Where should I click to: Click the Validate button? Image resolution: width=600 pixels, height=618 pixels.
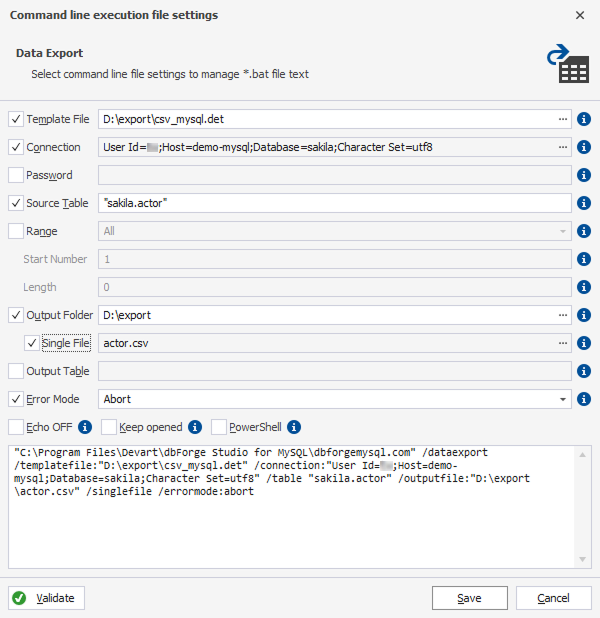pyautogui.click(x=47, y=598)
